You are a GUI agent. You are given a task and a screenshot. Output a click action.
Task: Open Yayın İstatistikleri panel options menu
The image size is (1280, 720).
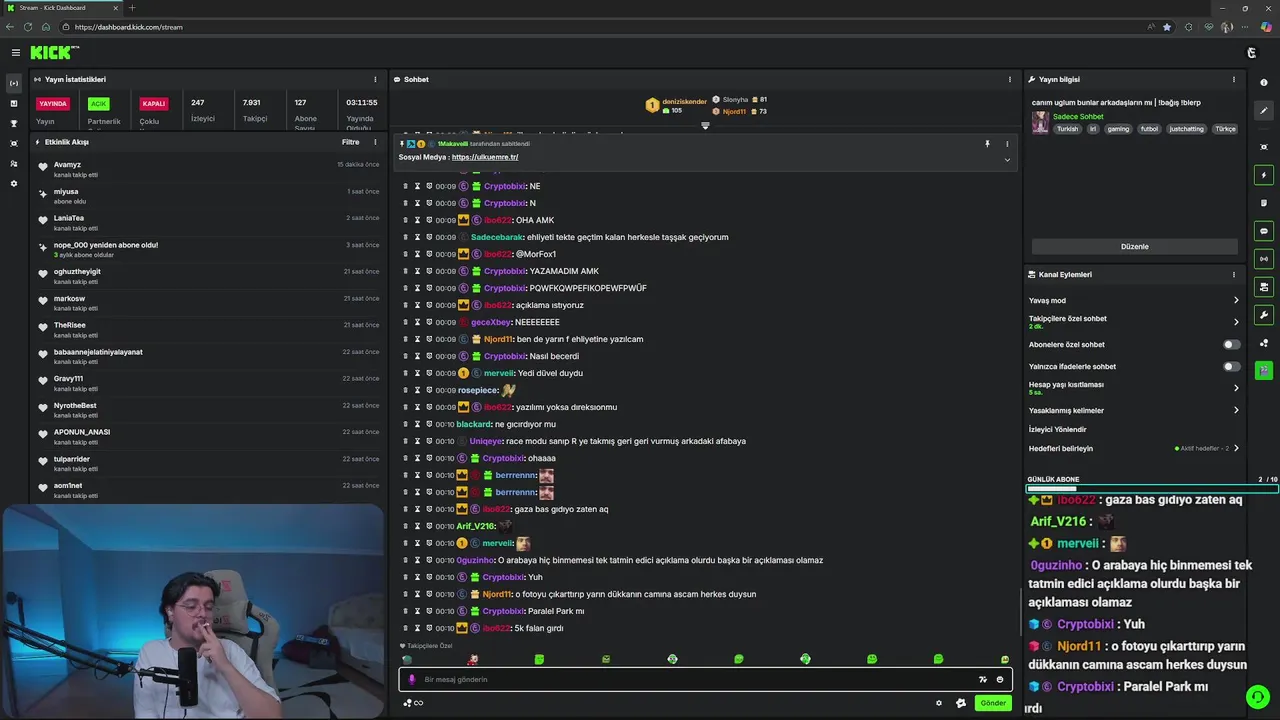[375, 79]
